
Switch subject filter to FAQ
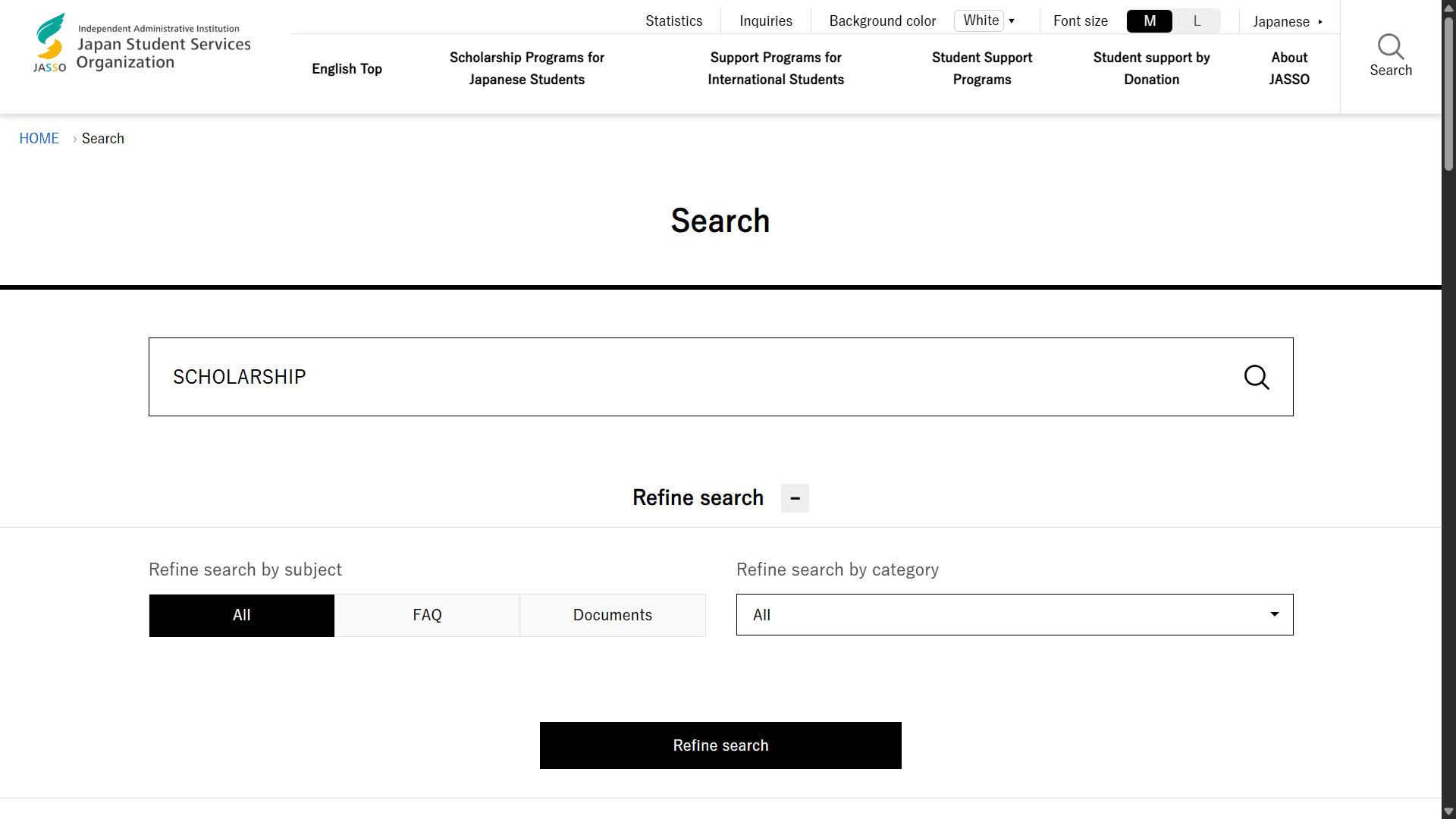tap(427, 615)
